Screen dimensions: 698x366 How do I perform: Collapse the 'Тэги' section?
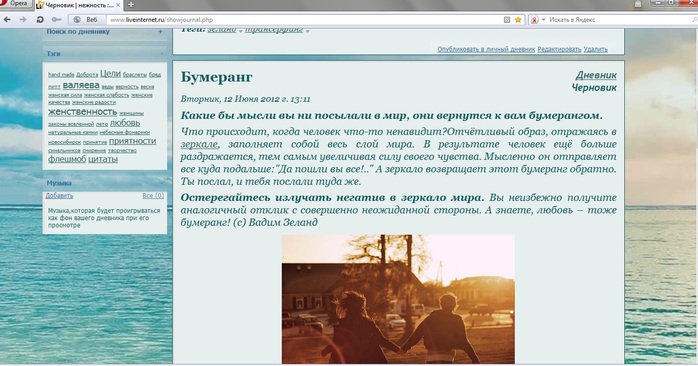[x=161, y=54]
